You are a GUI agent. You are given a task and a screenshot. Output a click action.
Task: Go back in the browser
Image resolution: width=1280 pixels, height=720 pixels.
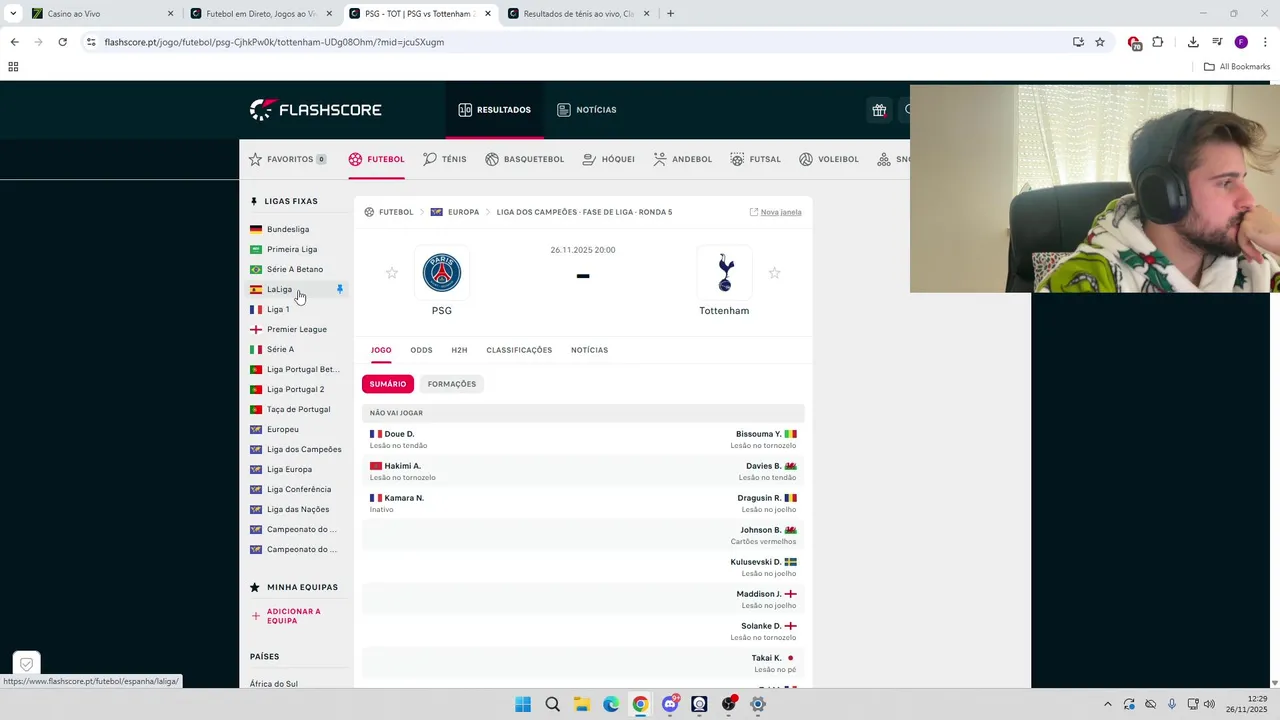(x=14, y=42)
